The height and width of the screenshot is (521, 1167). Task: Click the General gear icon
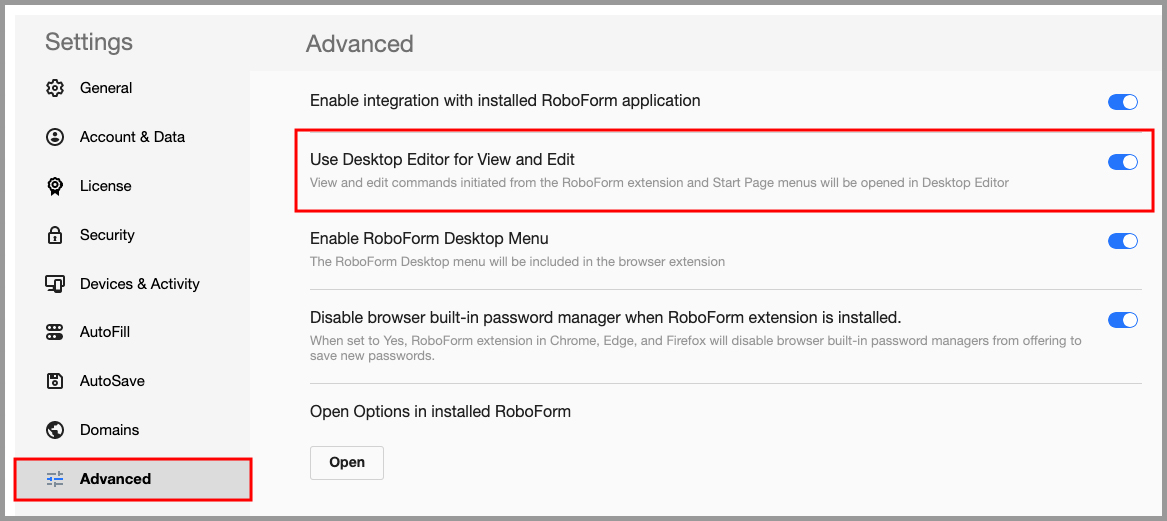(55, 88)
